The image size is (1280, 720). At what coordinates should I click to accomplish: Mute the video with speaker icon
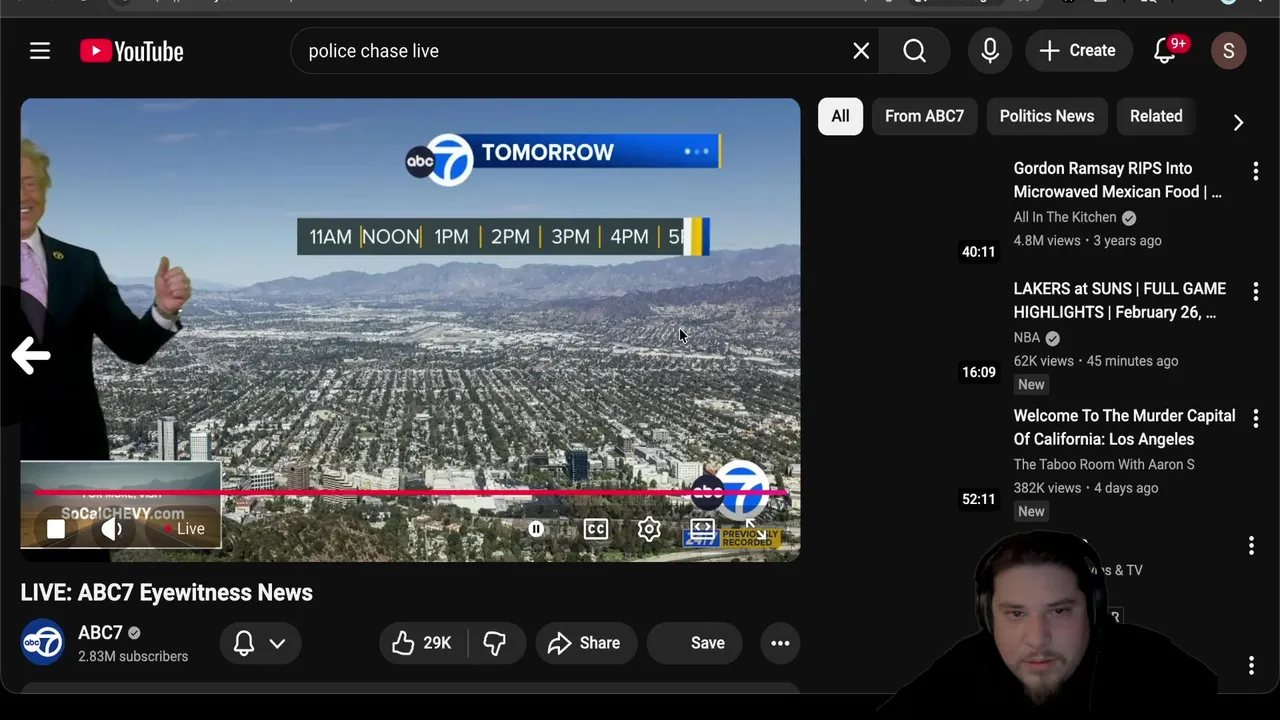(x=112, y=529)
